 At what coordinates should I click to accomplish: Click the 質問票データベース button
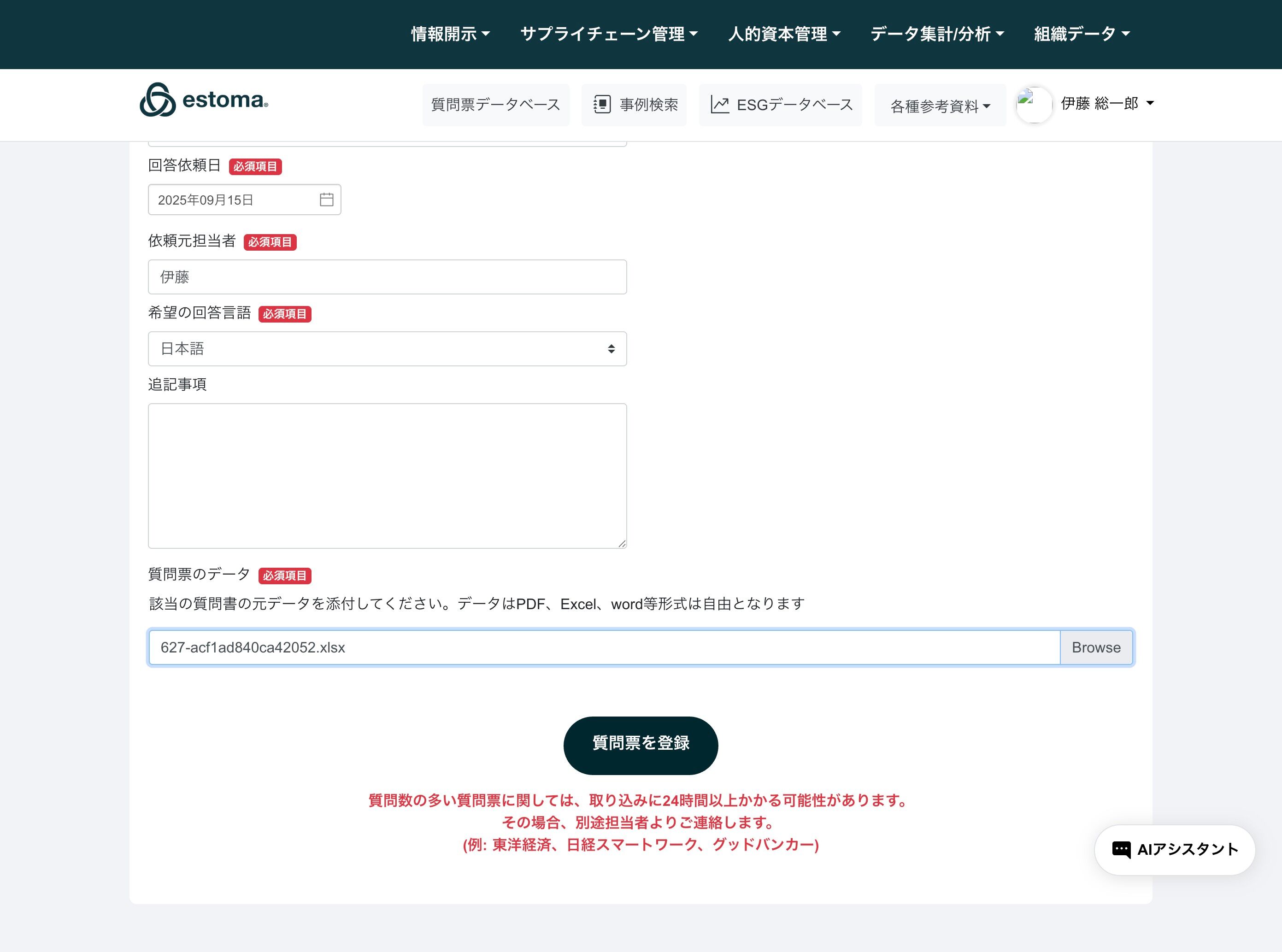point(495,104)
